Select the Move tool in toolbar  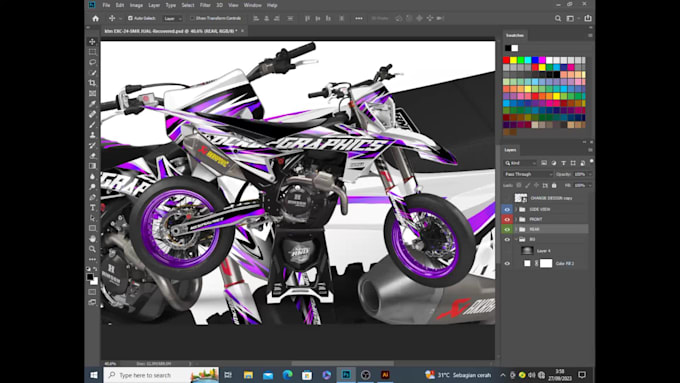click(x=92, y=42)
